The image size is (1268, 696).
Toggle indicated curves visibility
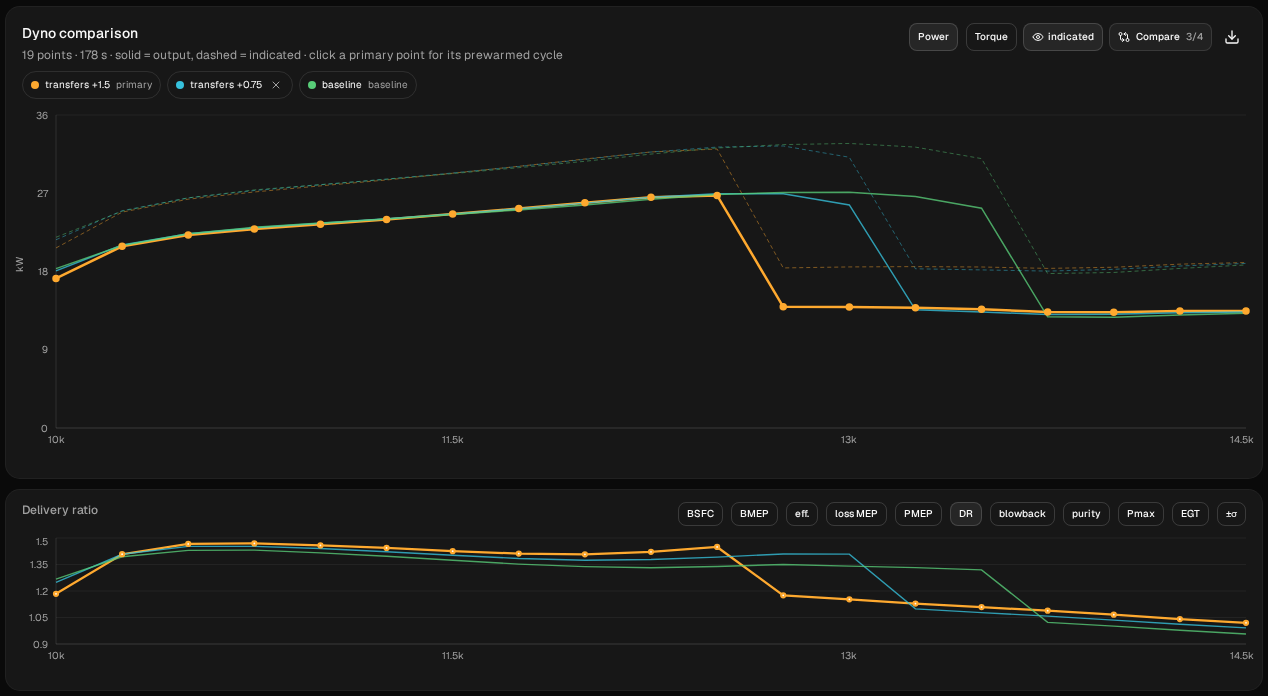tap(1063, 37)
